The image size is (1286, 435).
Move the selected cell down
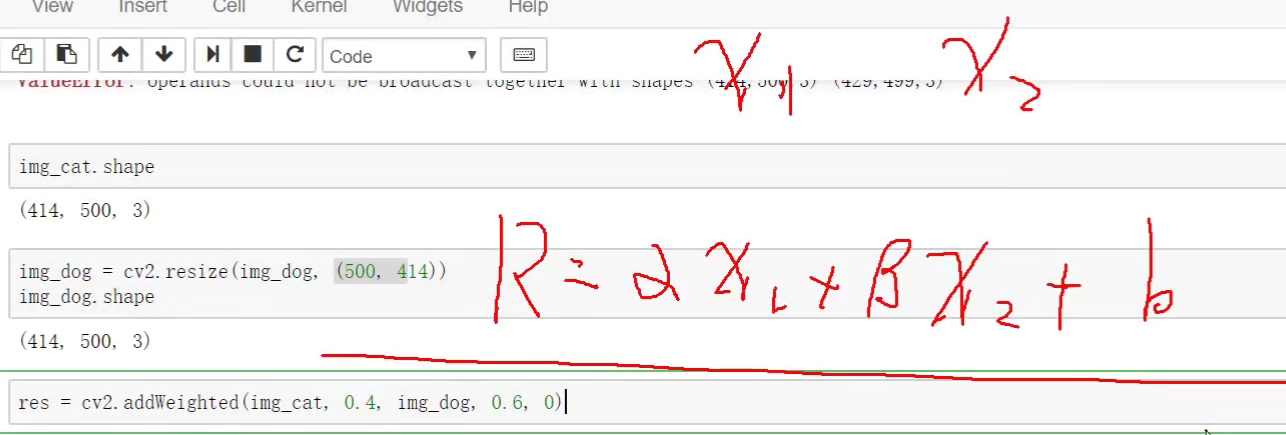[164, 55]
